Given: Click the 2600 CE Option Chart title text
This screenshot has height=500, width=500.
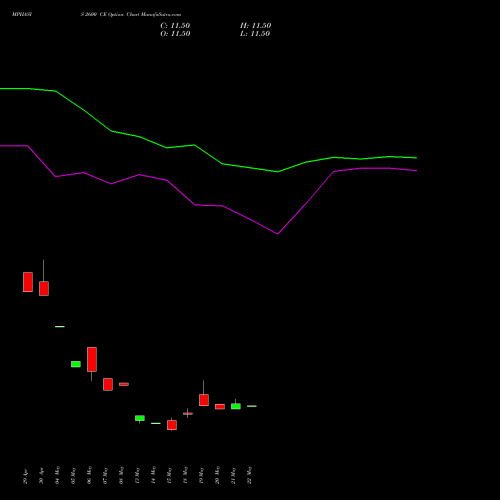Looking at the screenshot, I should pyautogui.click(x=131, y=15).
